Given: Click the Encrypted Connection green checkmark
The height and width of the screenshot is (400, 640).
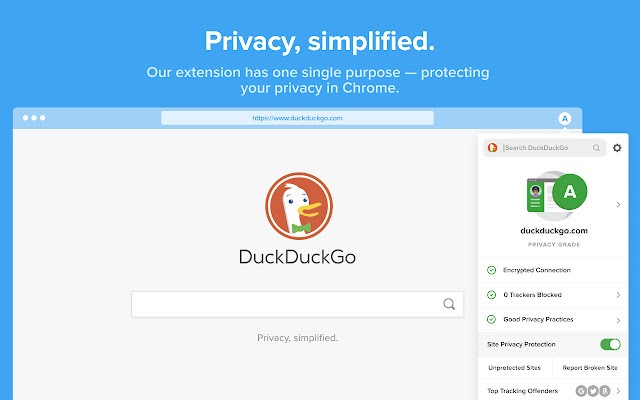Looking at the screenshot, I should 491,270.
